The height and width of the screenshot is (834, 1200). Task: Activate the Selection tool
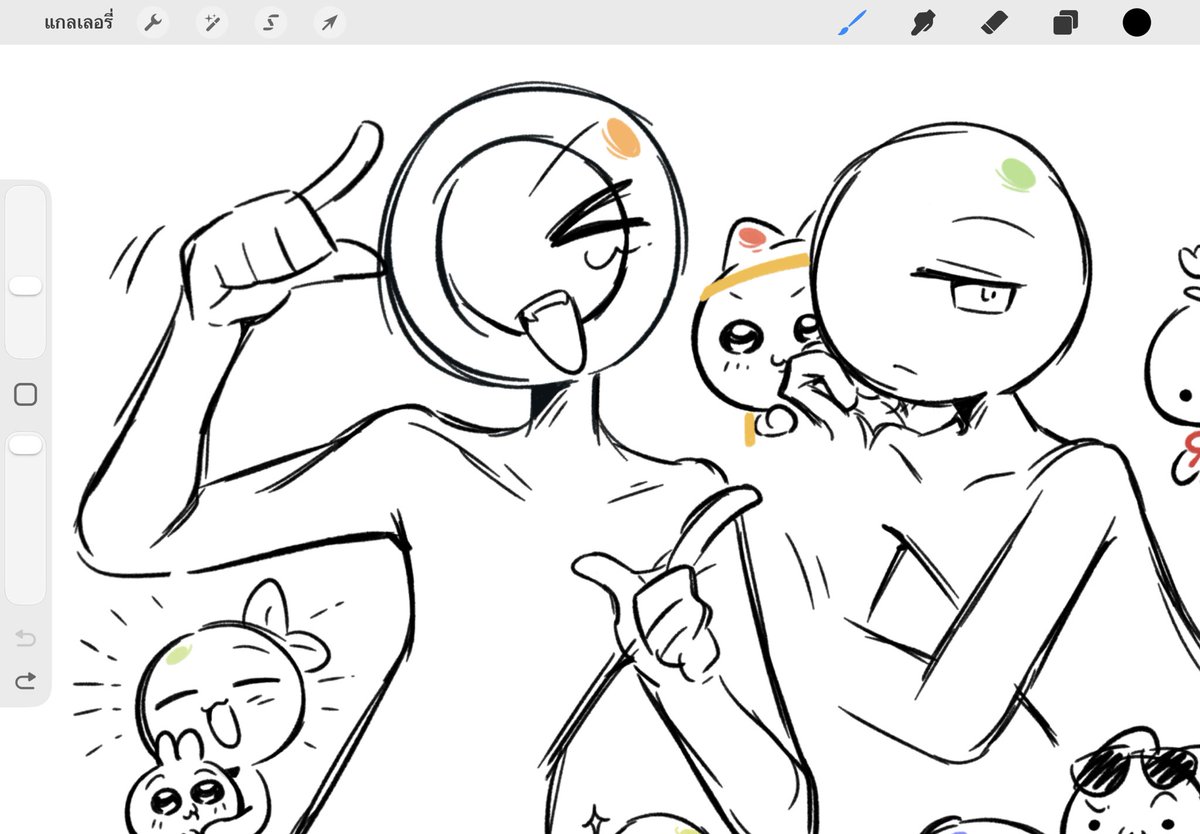tap(270, 22)
